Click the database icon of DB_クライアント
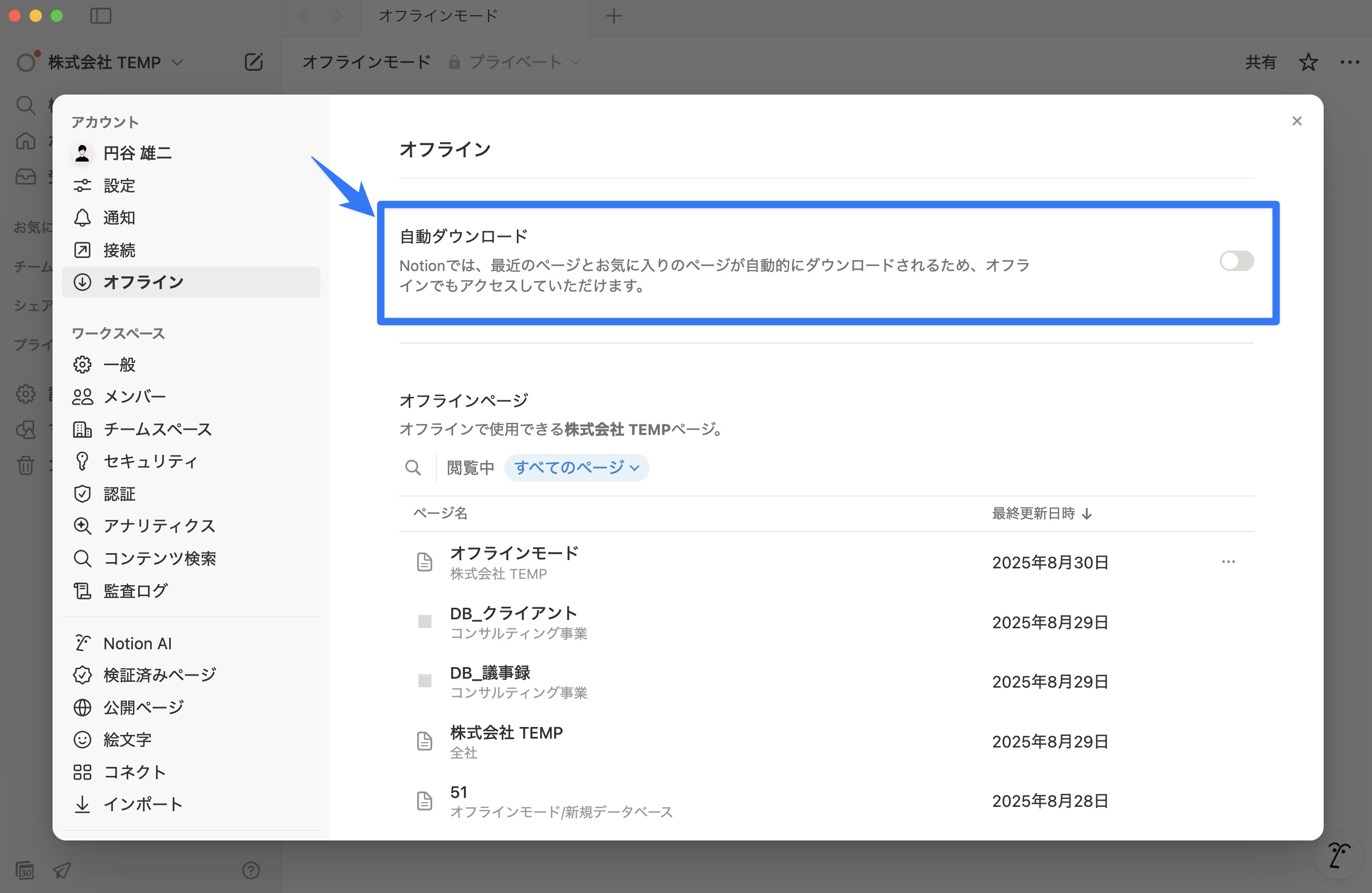Screen dimensions: 1372x893 [424, 621]
